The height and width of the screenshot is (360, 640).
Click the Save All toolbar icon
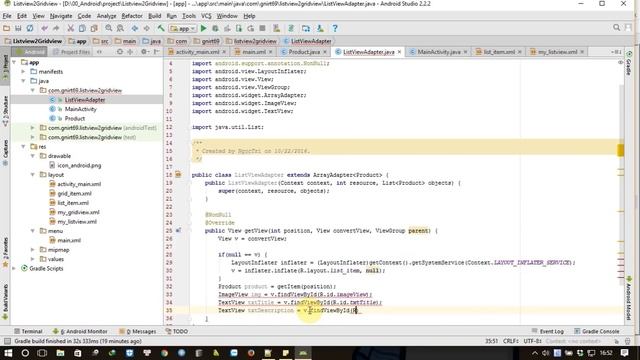pyautogui.click(x=18, y=28)
